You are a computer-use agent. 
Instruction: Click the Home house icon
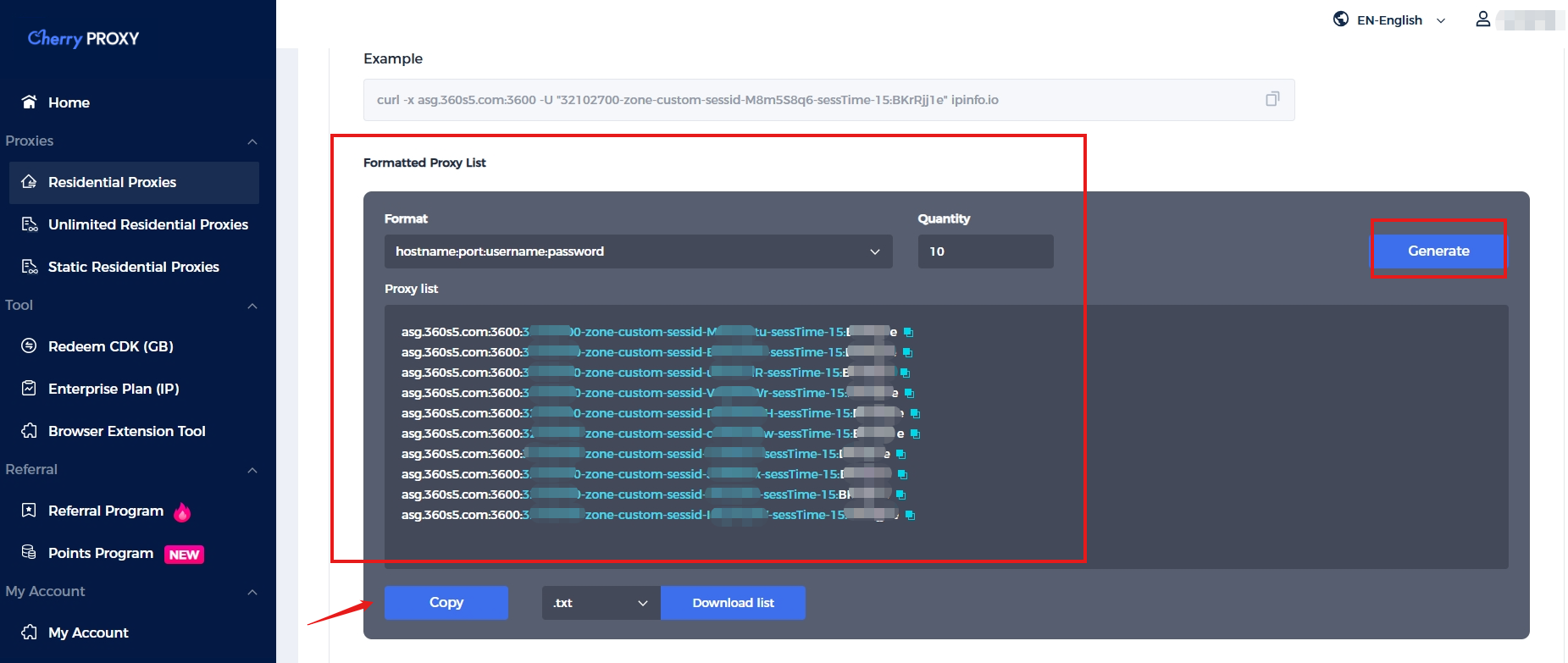click(30, 102)
